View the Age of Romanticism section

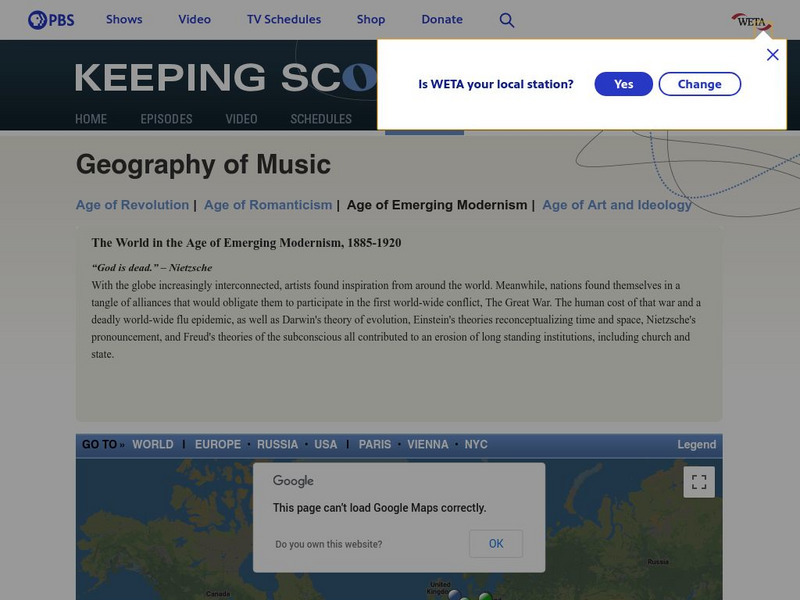coord(268,205)
